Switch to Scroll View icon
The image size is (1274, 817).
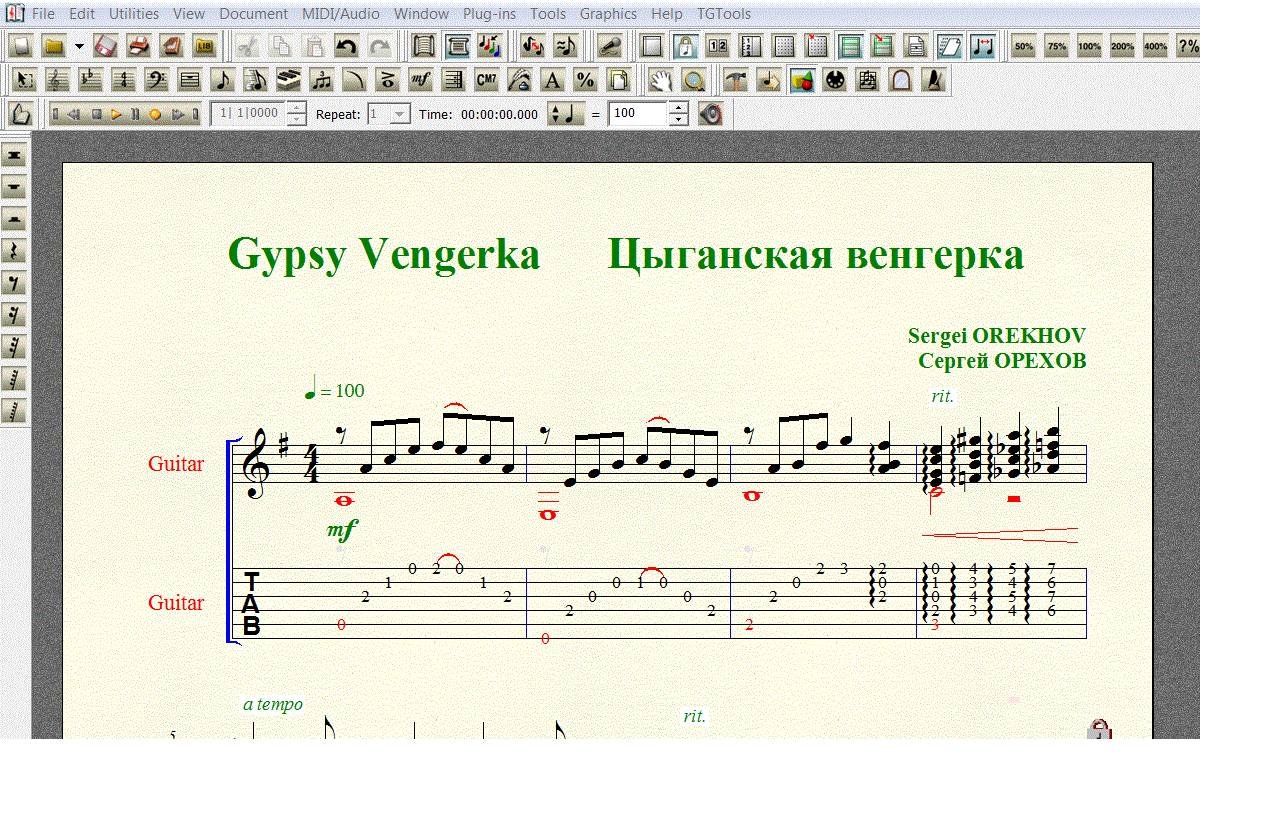[x=424, y=46]
